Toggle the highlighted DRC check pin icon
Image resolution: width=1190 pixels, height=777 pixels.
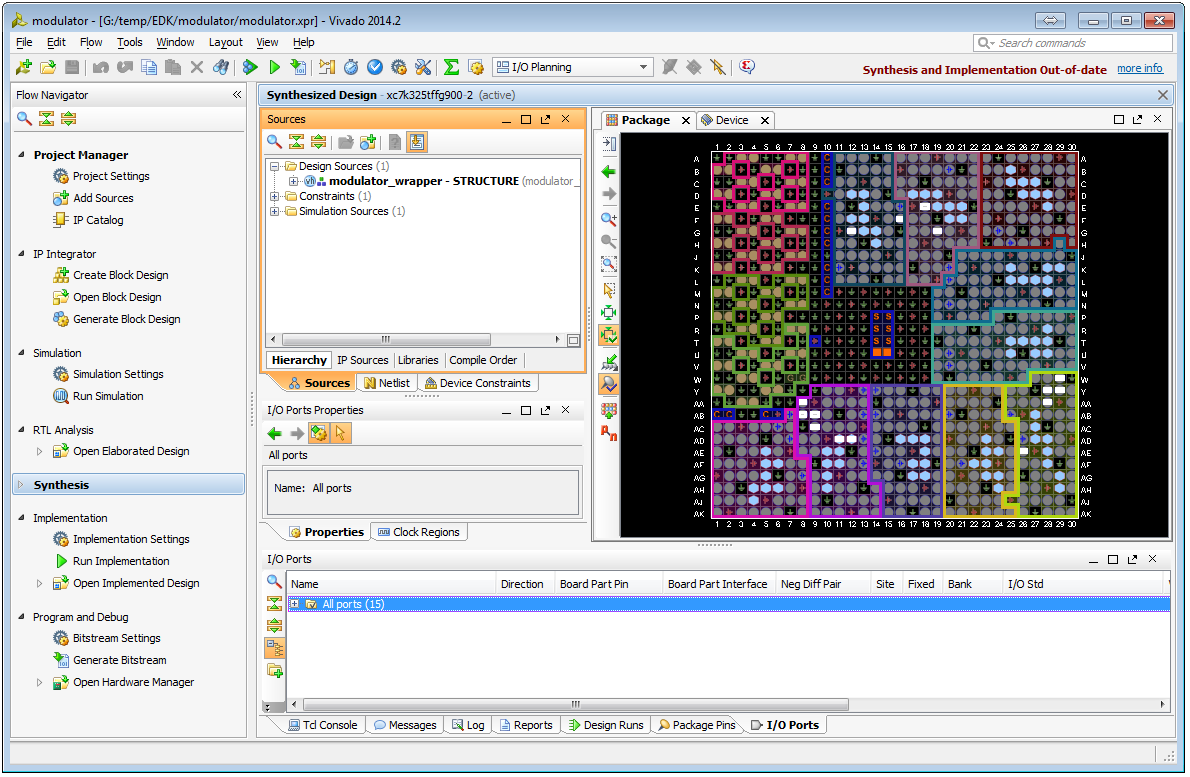[x=609, y=385]
